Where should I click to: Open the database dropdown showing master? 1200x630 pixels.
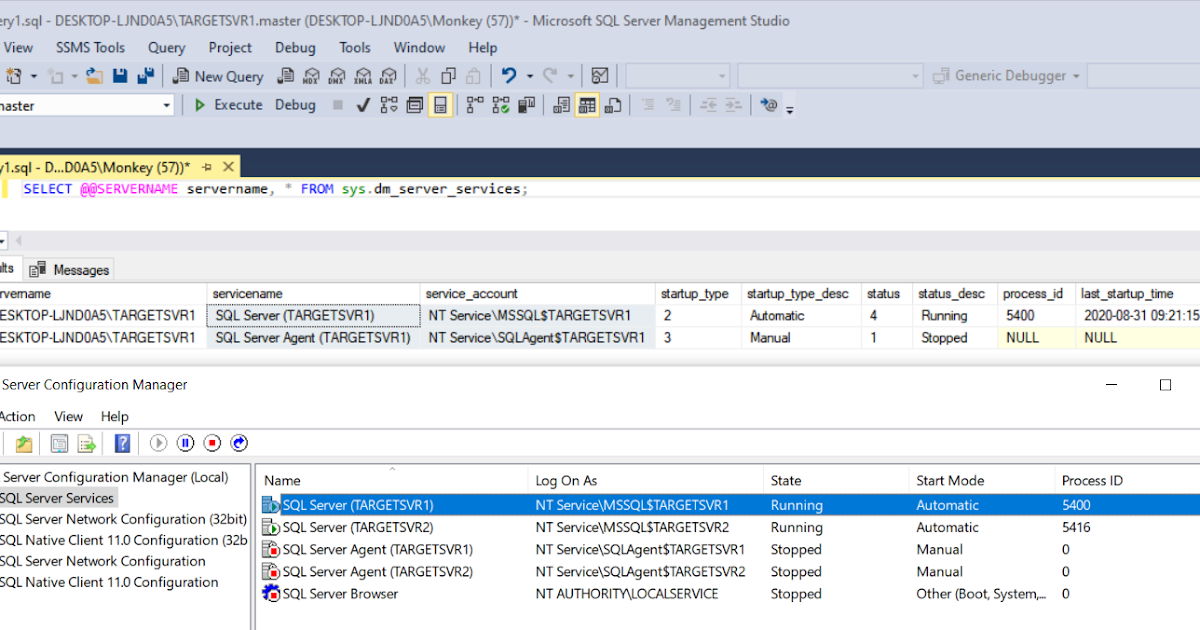click(x=166, y=104)
